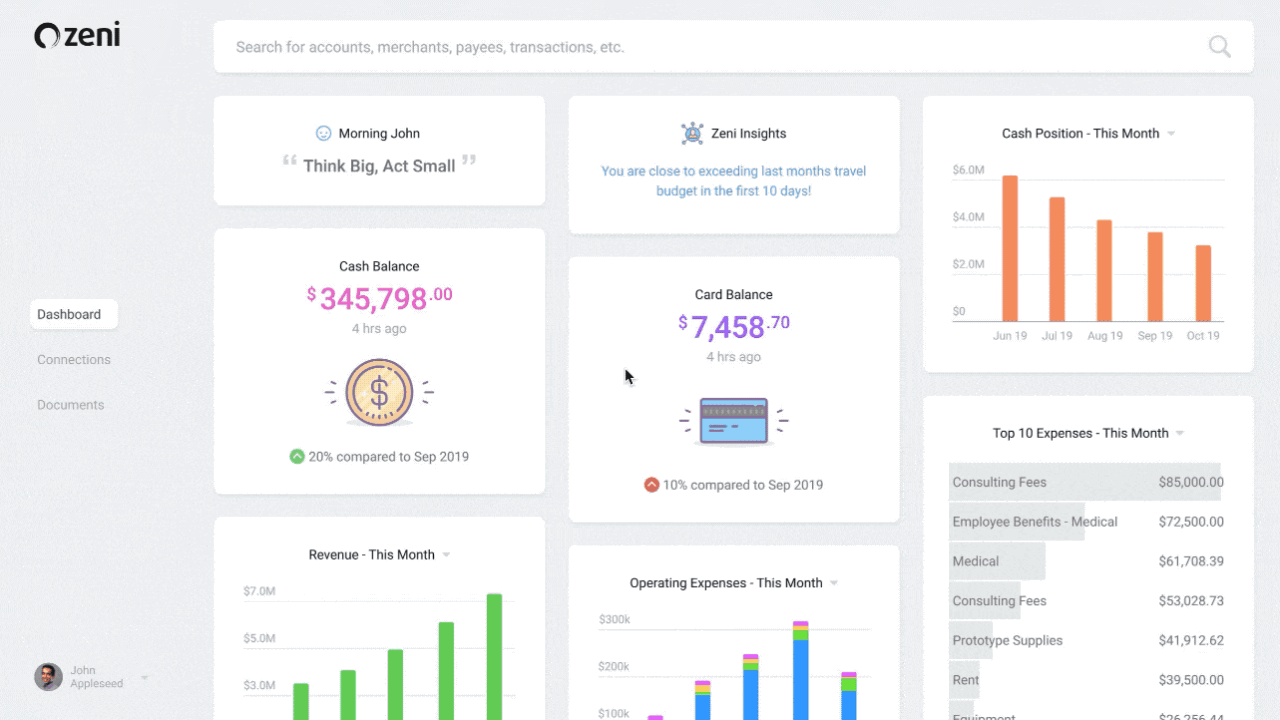Click the Top 10 Expenses - This Month title
This screenshot has height=720, width=1280.
1081,433
